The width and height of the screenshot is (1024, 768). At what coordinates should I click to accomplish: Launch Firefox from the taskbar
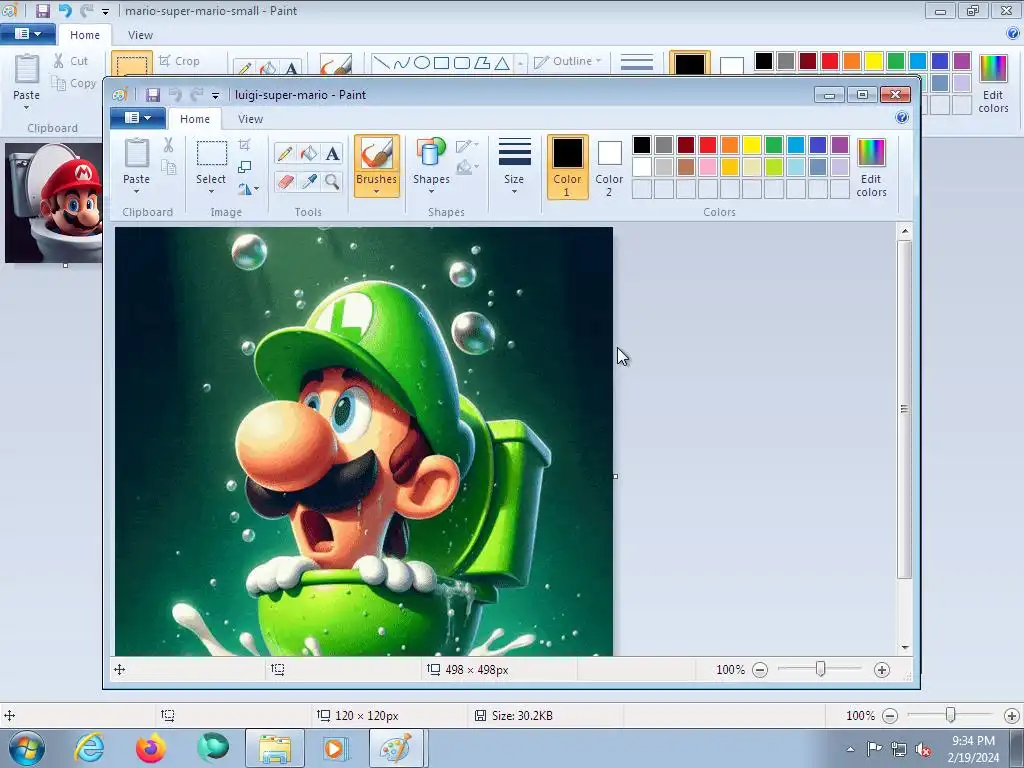point(151,748)
